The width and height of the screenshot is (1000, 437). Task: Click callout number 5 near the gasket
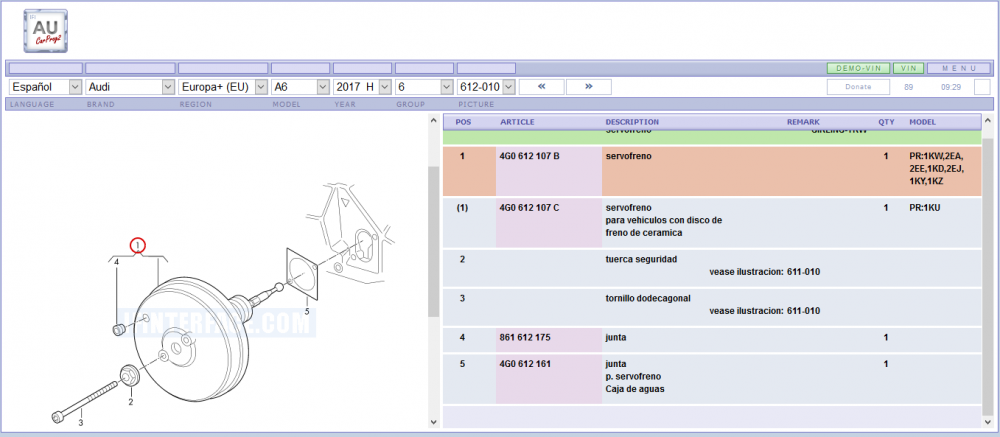pos(307,311)
